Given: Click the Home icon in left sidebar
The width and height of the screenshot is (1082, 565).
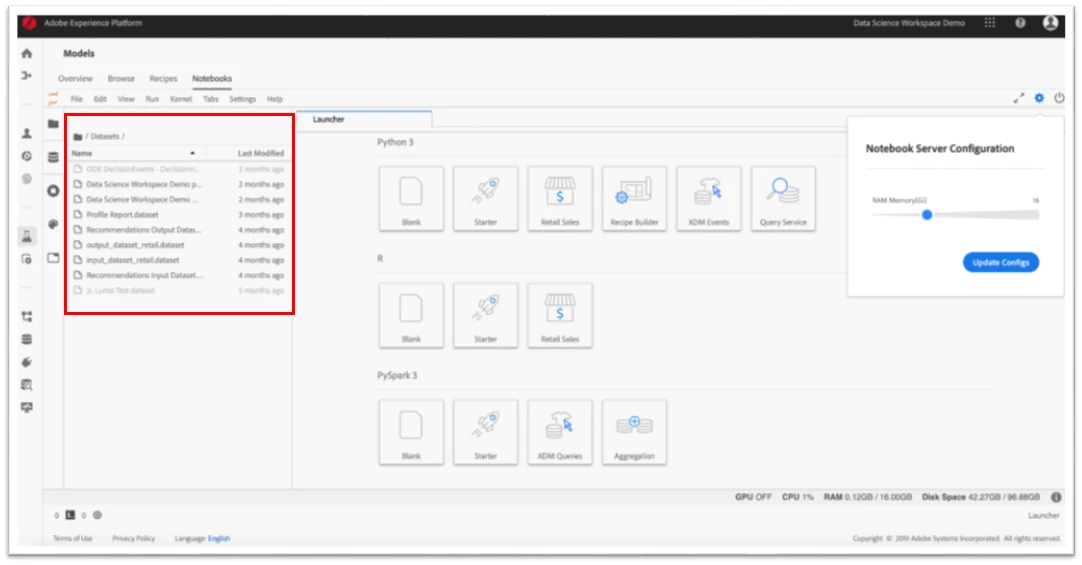Looking at the screenshot, I should 27,53.
